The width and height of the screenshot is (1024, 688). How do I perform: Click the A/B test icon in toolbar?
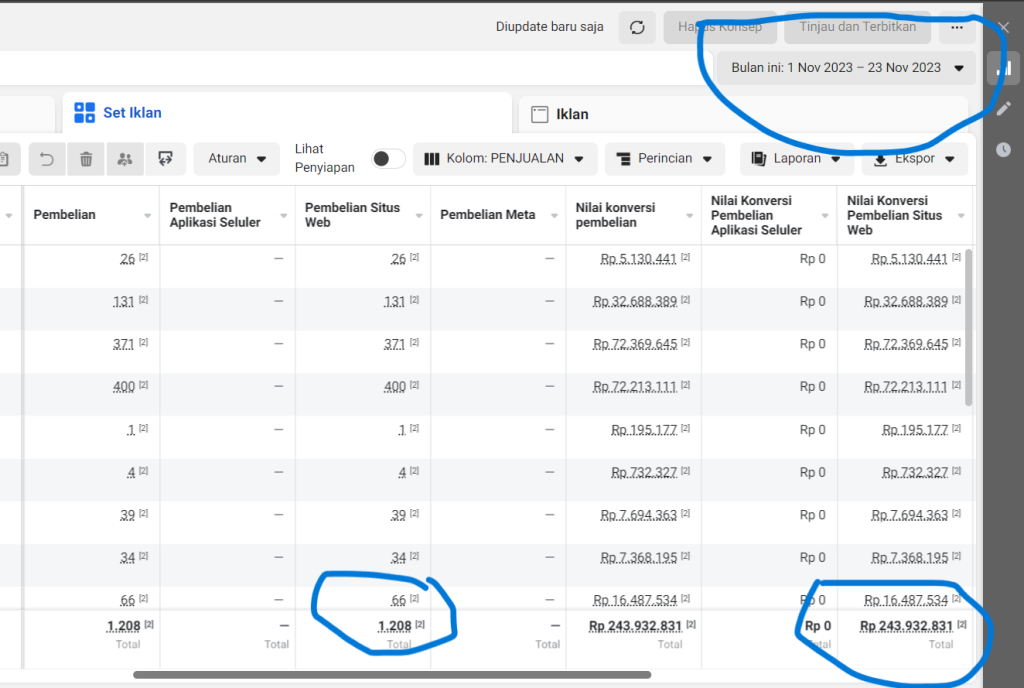[165, 158]
